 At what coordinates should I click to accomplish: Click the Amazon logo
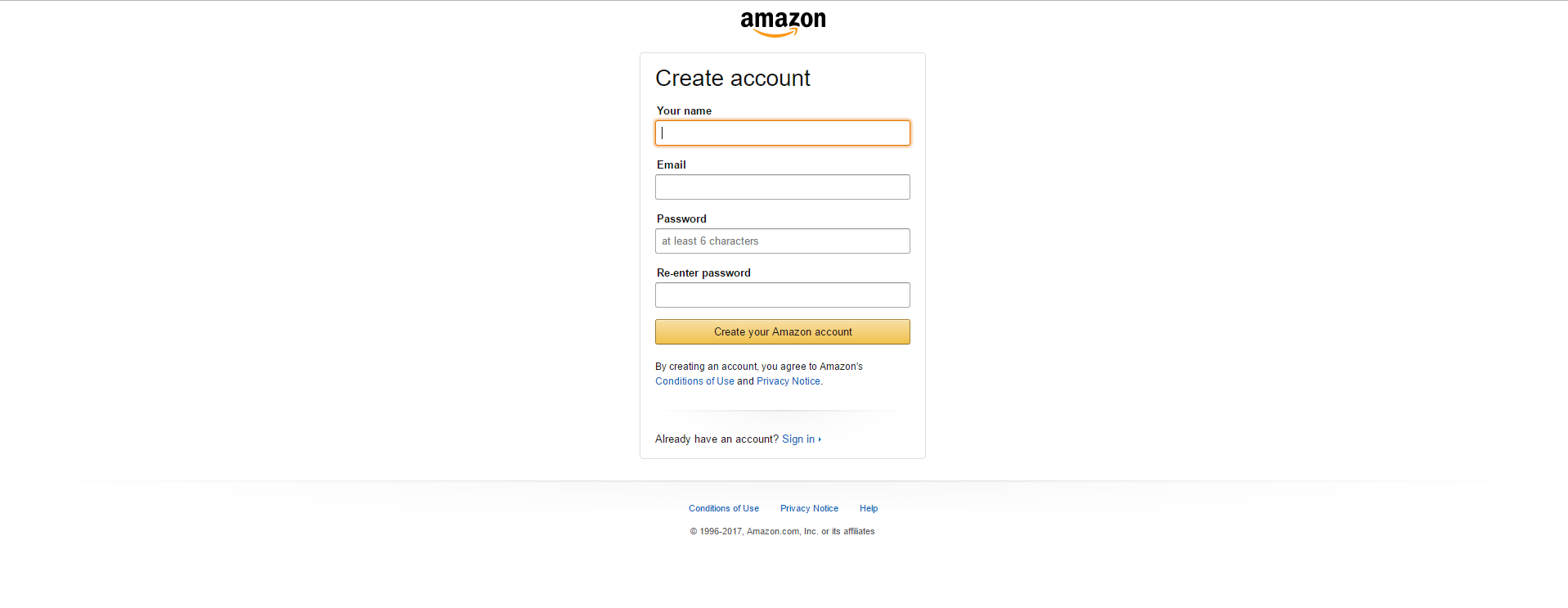click(x=783, y=24)
